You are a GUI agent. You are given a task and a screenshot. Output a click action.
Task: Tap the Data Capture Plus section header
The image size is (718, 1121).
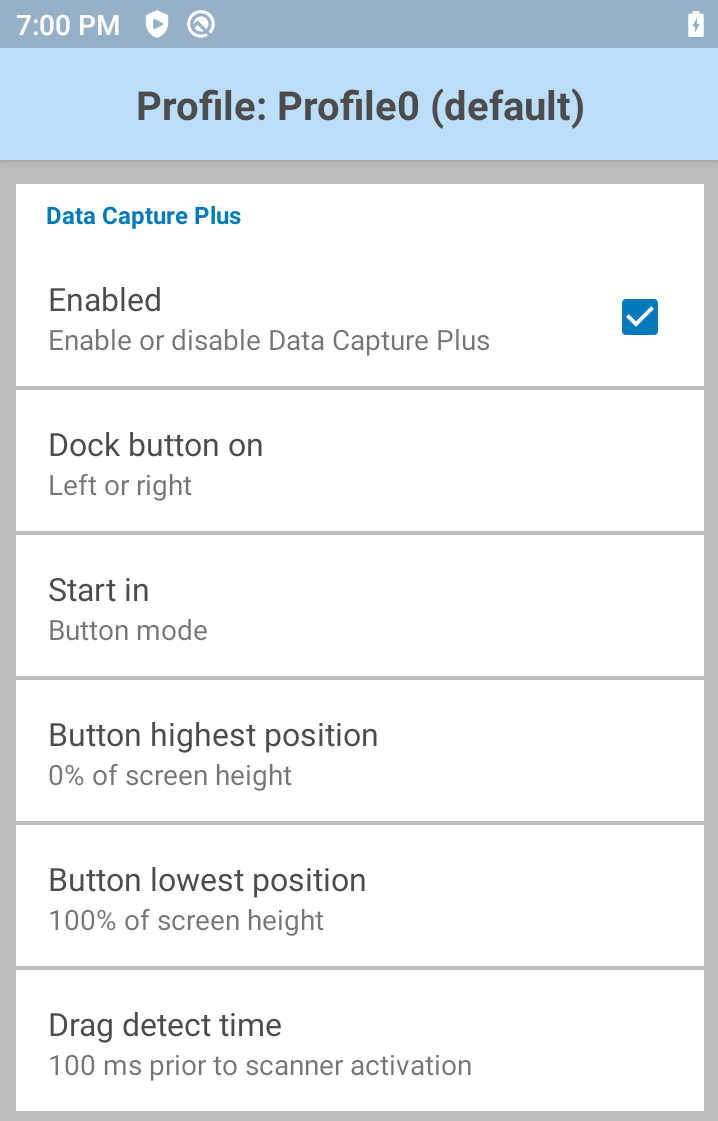point(144,216)
